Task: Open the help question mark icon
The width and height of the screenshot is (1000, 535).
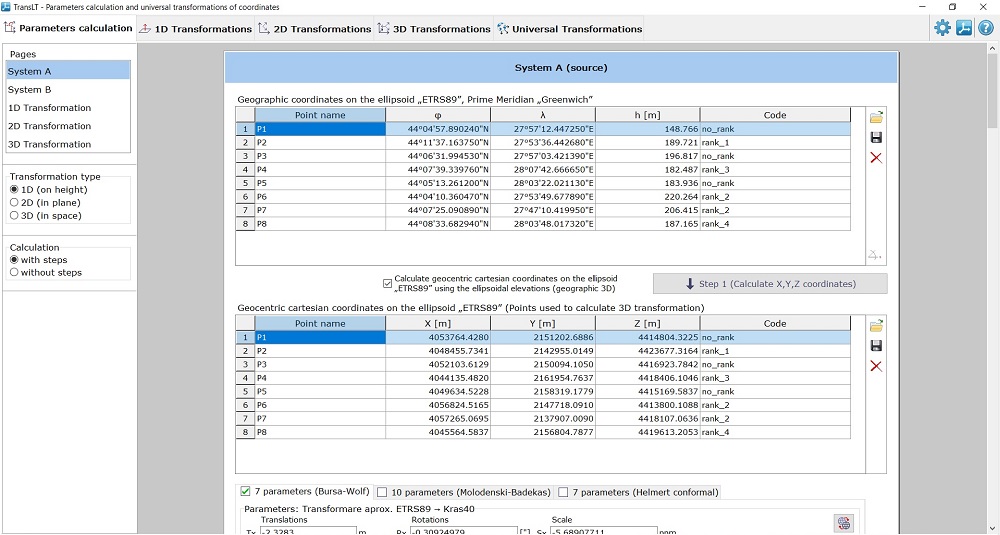Action: pyautogui.click(x=985, y=28)
